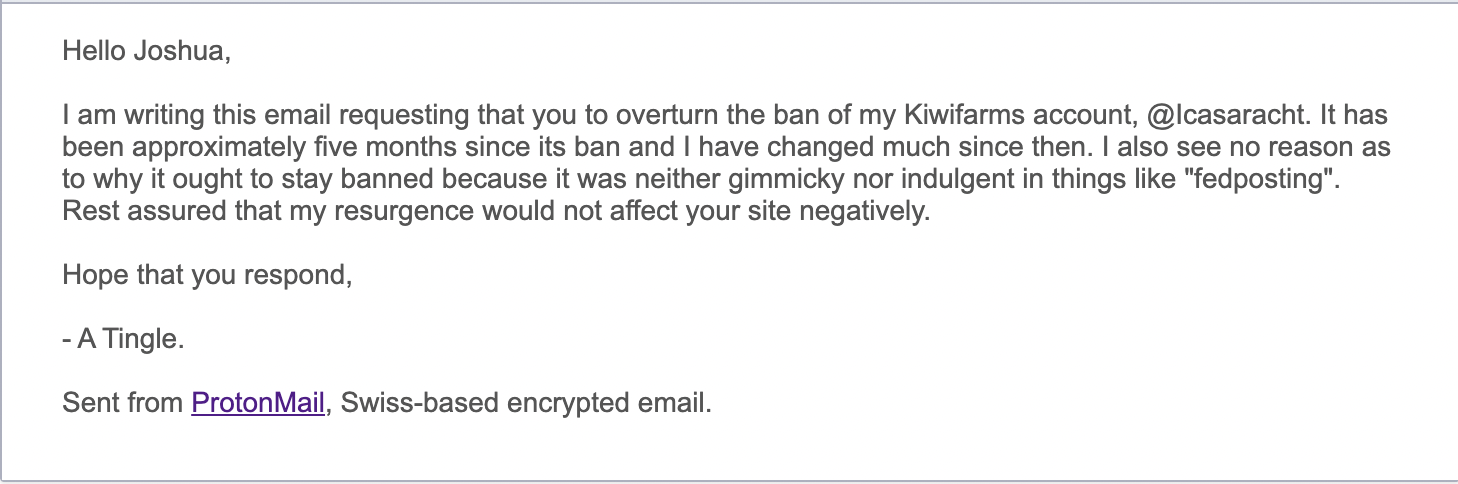Click the word 'Kiwifarms' in the email

click(x=1002, y=116)
